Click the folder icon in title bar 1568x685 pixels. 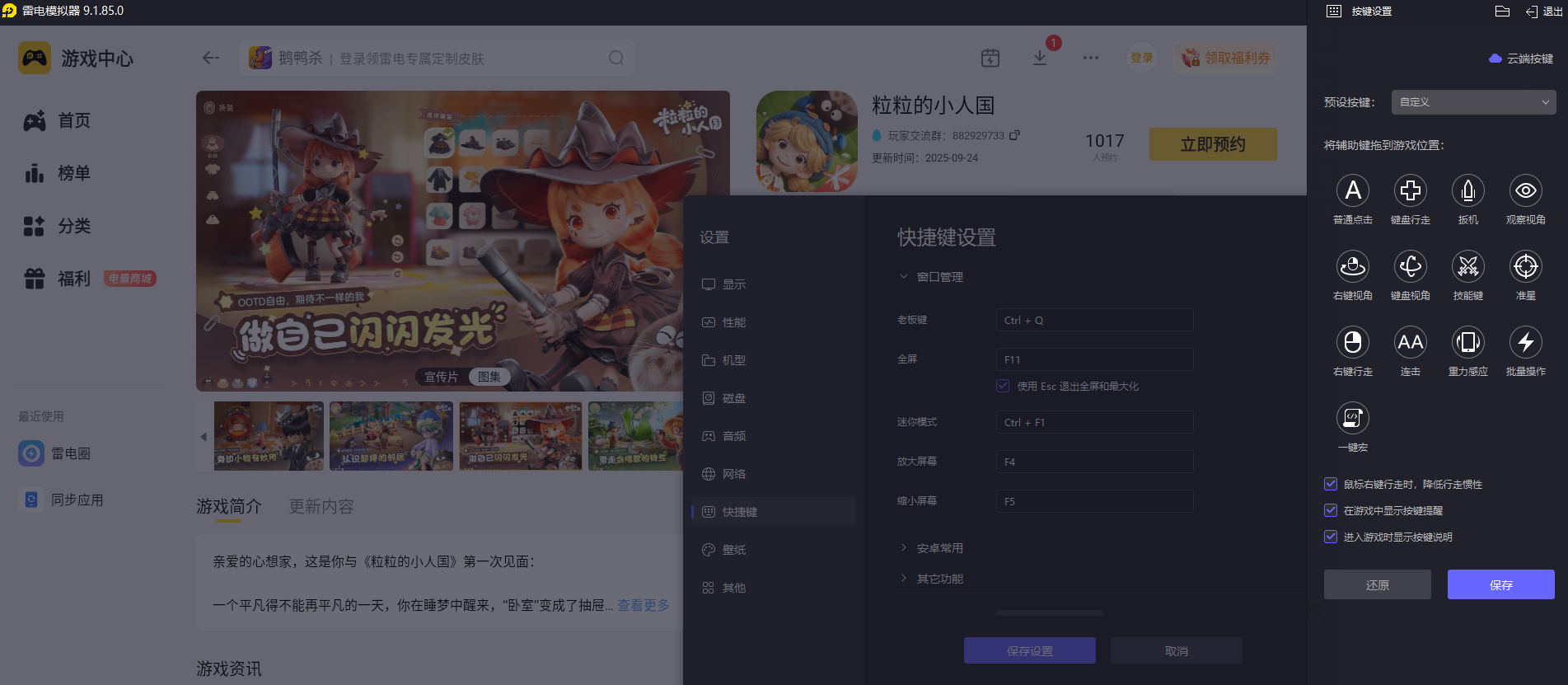click(1502, 11)
